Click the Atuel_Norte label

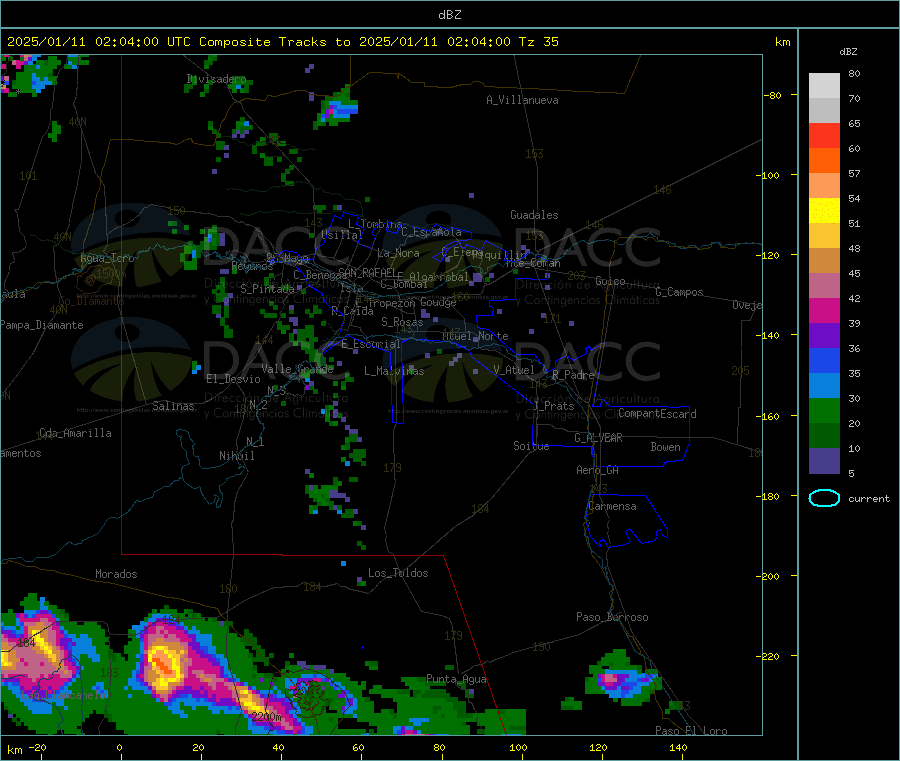point(475,336)
